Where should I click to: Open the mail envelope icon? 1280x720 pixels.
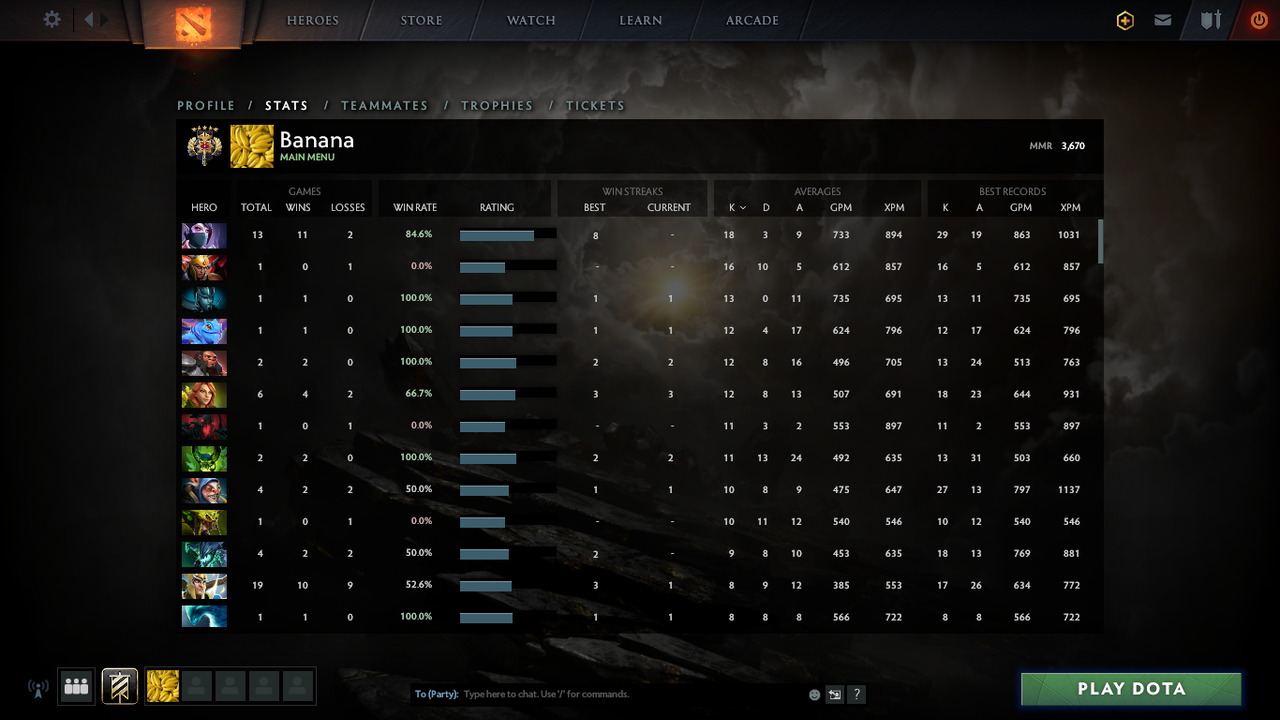[x=1163, y=20]
